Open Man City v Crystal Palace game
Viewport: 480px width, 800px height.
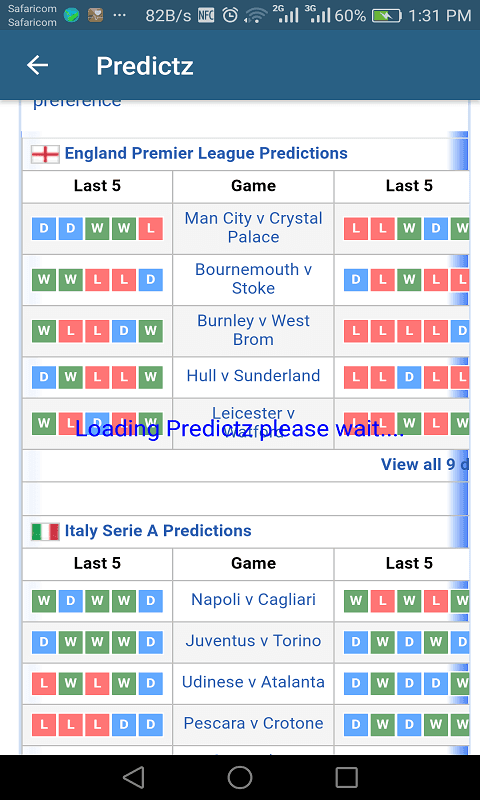pos(254,228)
